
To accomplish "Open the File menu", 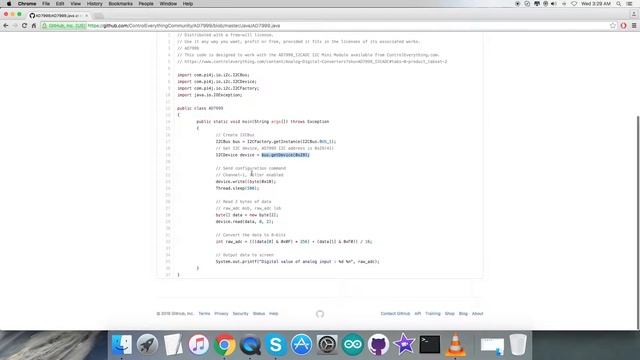I will (46, 4).
